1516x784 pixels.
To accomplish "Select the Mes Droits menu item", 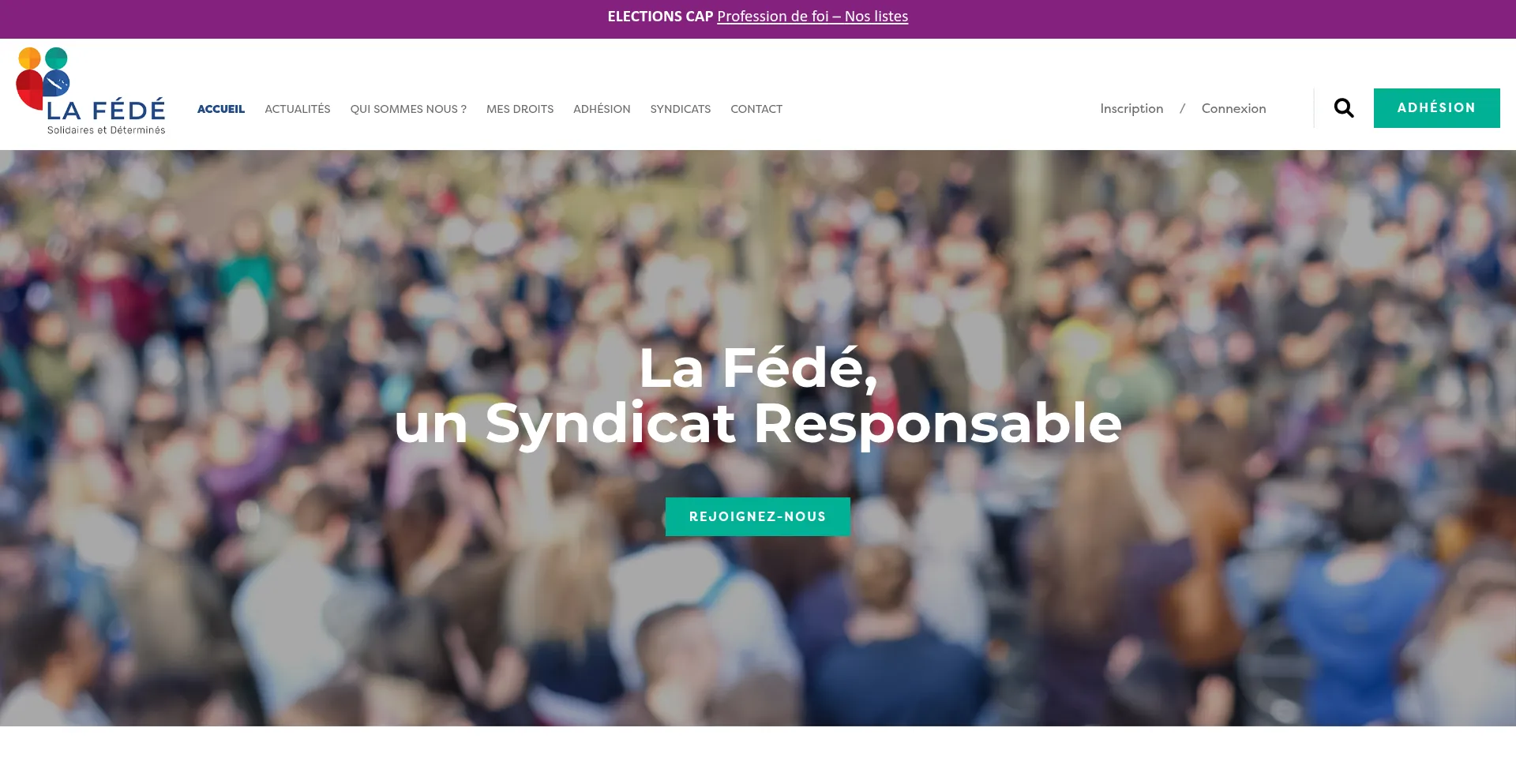I will click(520, 109).
